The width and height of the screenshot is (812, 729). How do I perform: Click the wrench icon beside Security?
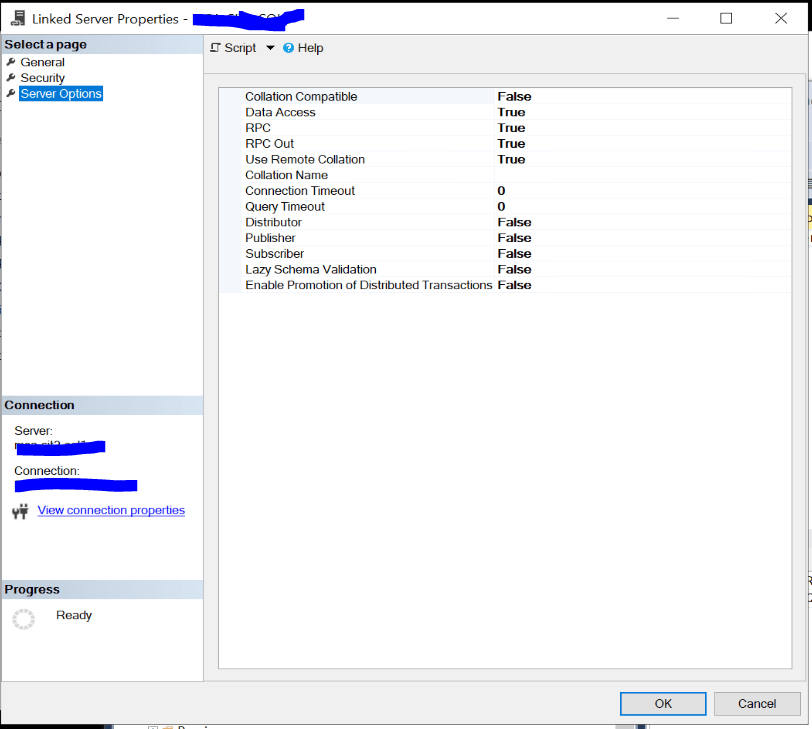tap(11, 77)
